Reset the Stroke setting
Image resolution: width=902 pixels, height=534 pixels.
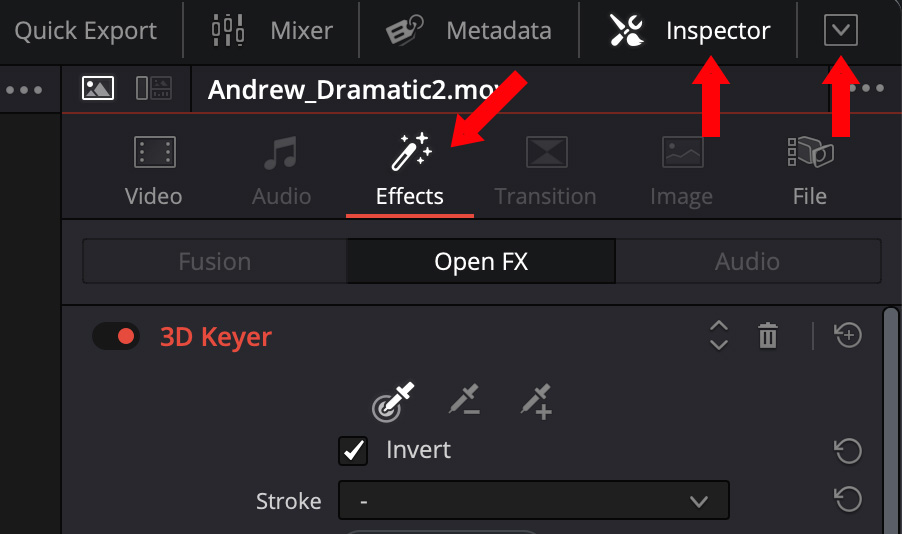(848, 499)
